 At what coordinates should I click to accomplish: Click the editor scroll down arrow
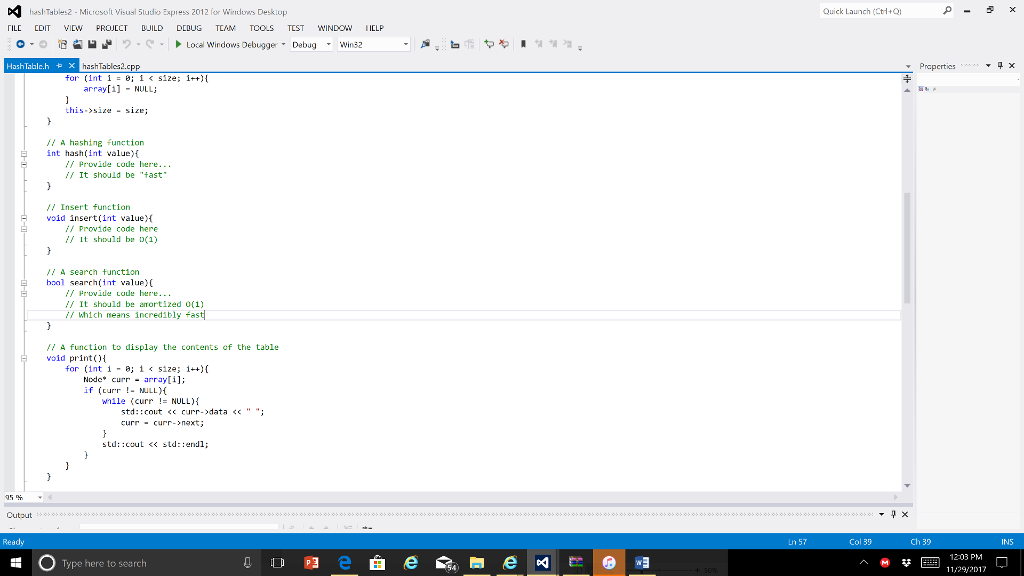(x=907, y=486)
